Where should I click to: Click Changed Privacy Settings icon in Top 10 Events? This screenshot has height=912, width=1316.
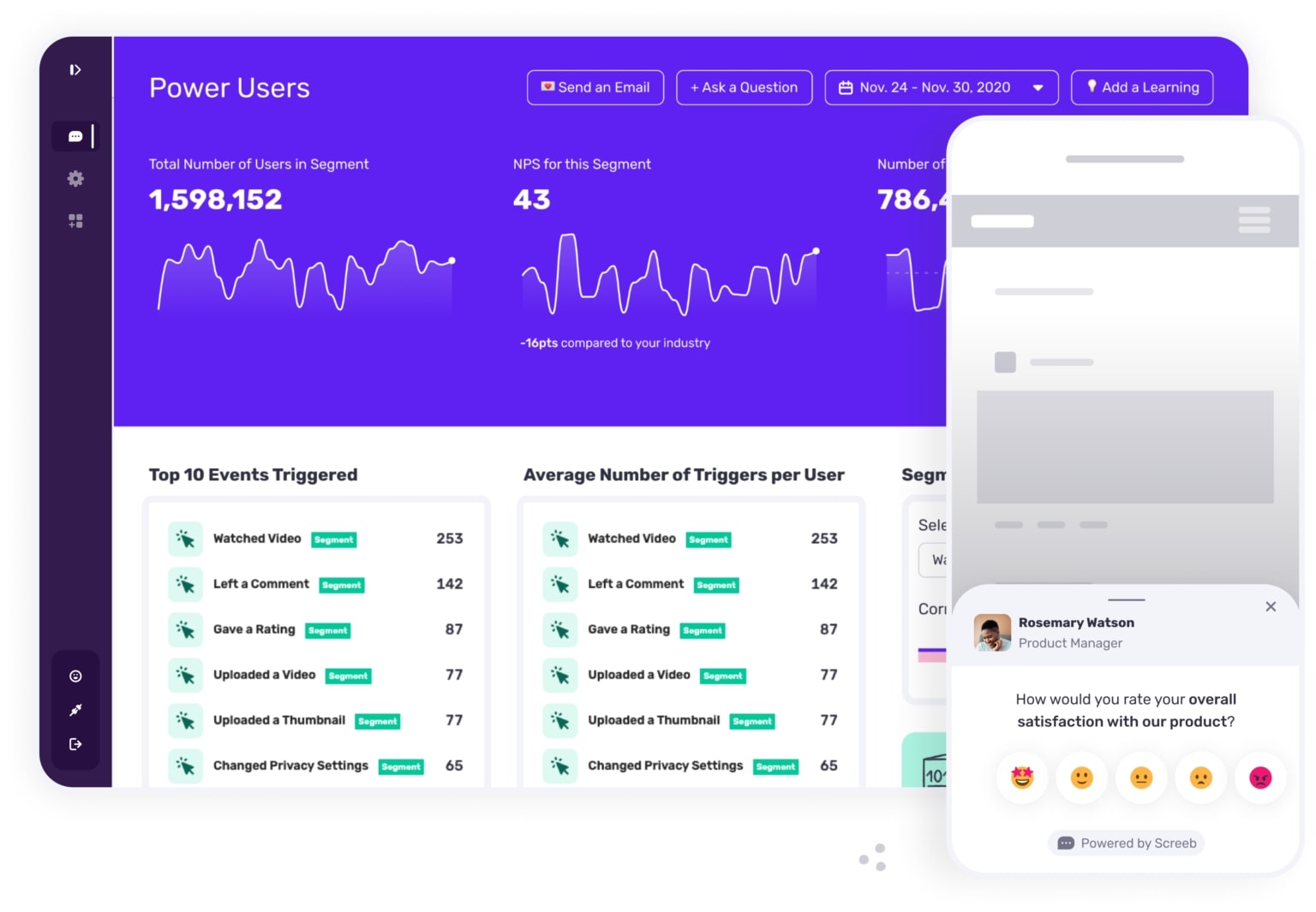pyautogui.click(x=185, y=766)
